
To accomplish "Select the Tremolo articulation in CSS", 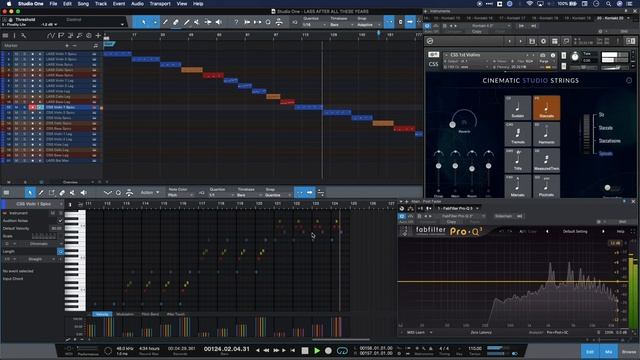I will coord(518,134).
